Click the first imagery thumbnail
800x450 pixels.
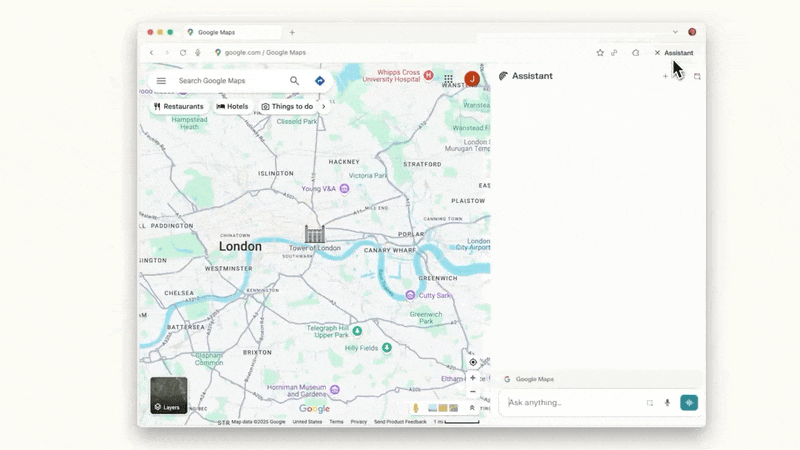pos(433,408)
